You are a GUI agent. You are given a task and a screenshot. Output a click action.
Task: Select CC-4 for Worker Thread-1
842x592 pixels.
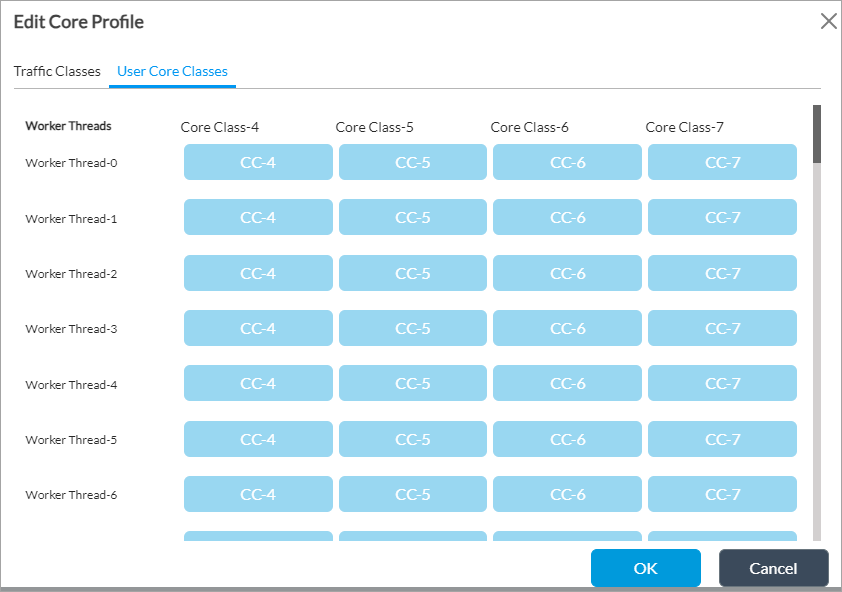point(258,217)
